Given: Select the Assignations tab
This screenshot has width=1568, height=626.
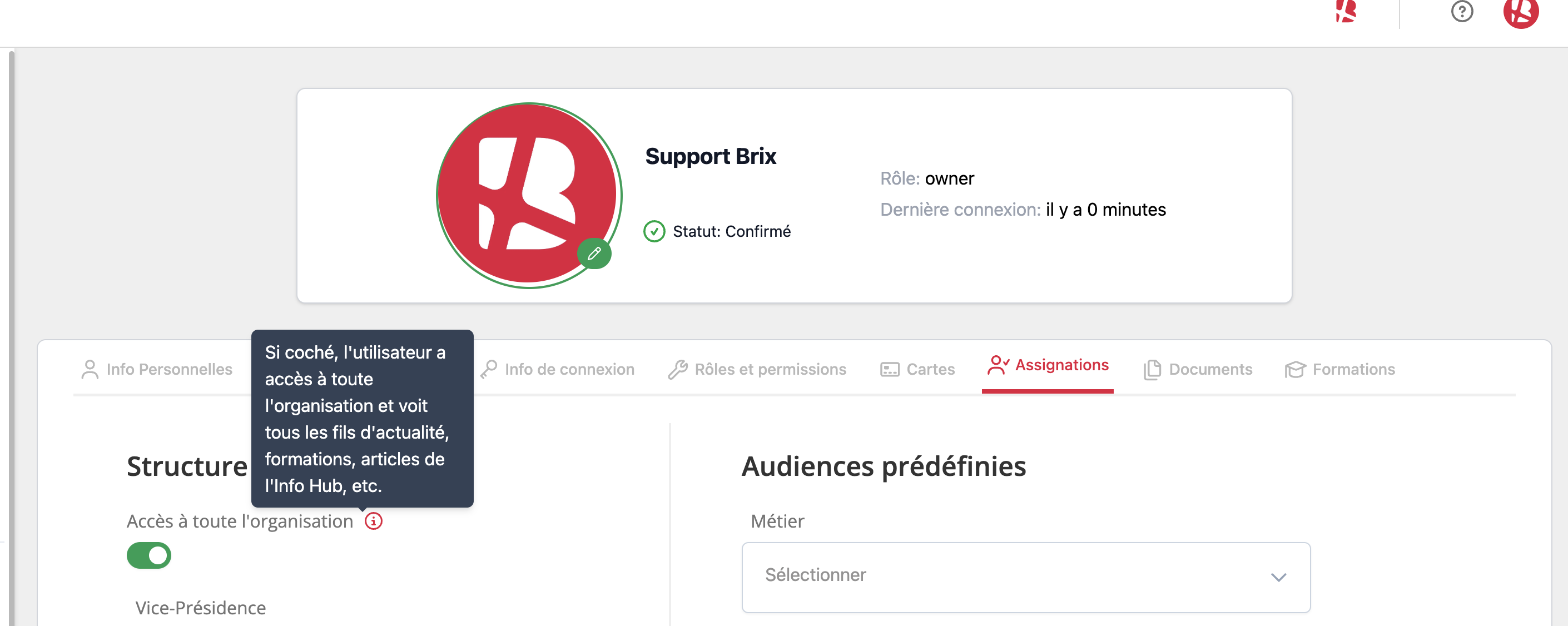Looking at the screenshot, I should 1048,366.
